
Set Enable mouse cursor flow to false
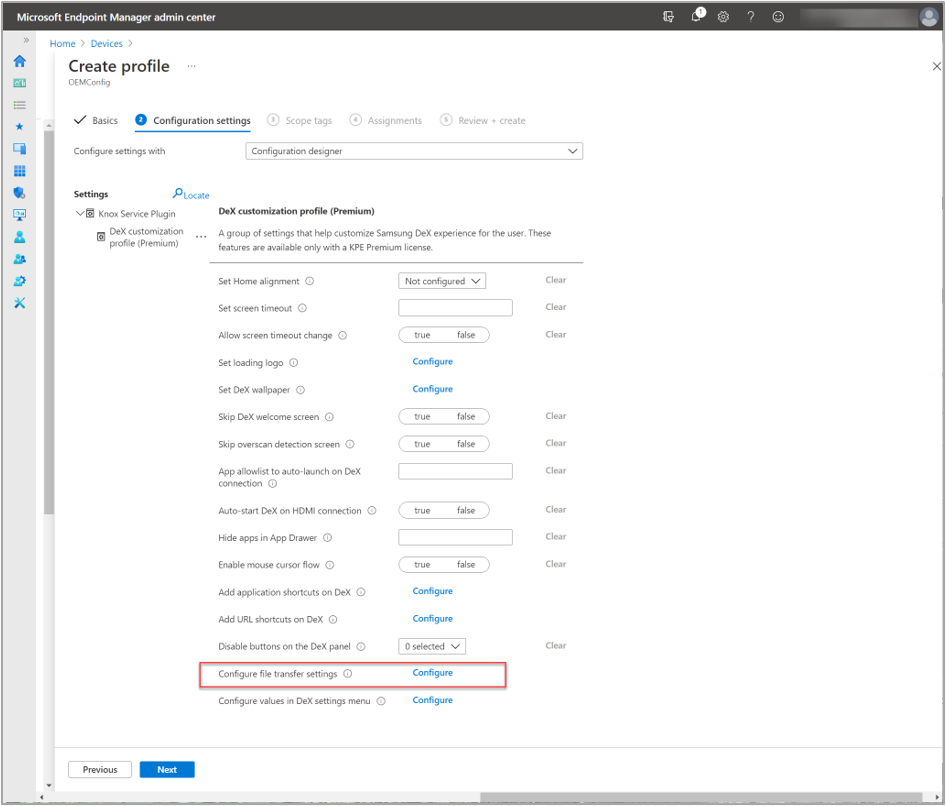[x=466, y=565]
